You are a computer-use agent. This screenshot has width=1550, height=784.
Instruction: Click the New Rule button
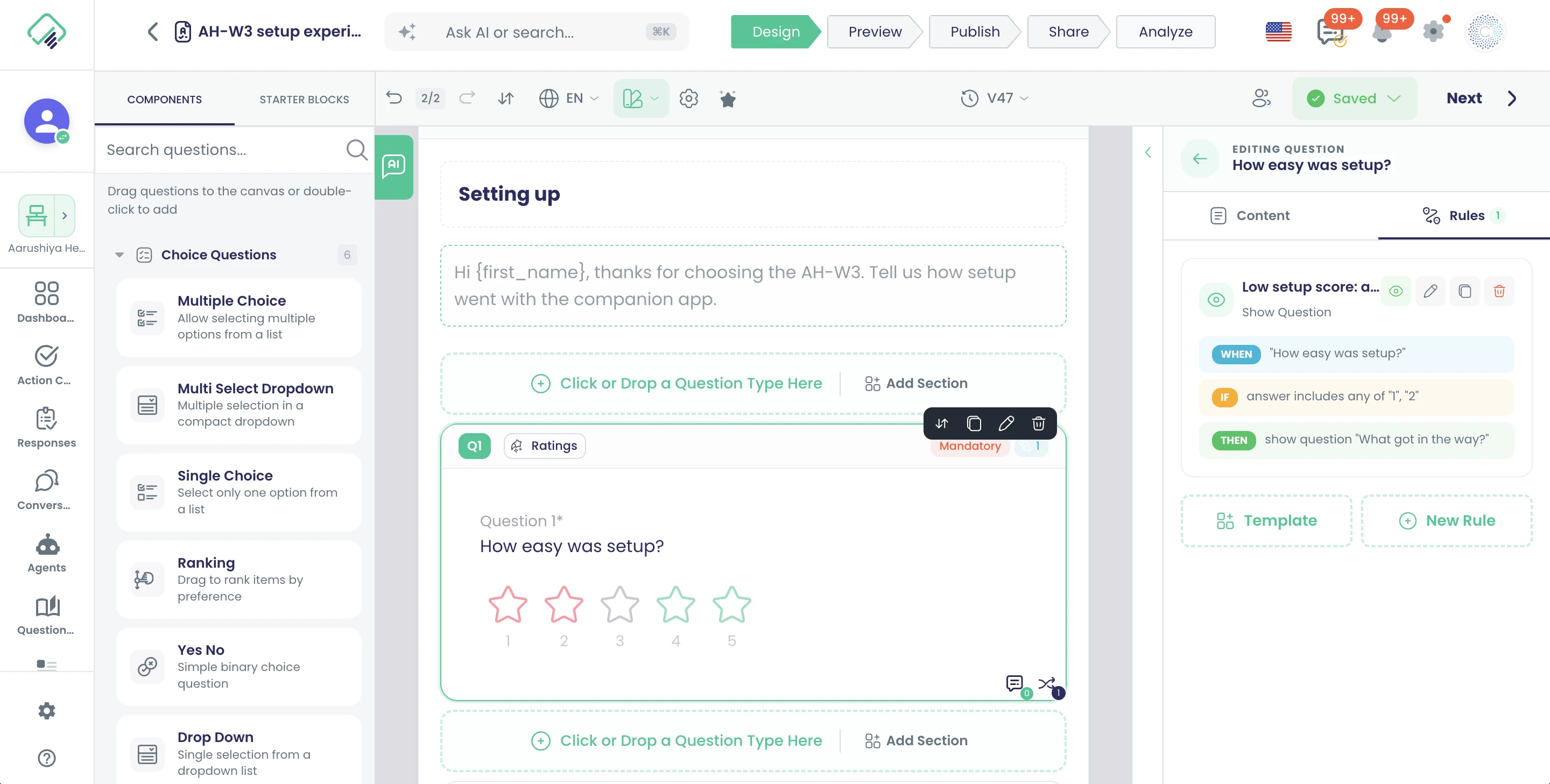point(1447,520)
